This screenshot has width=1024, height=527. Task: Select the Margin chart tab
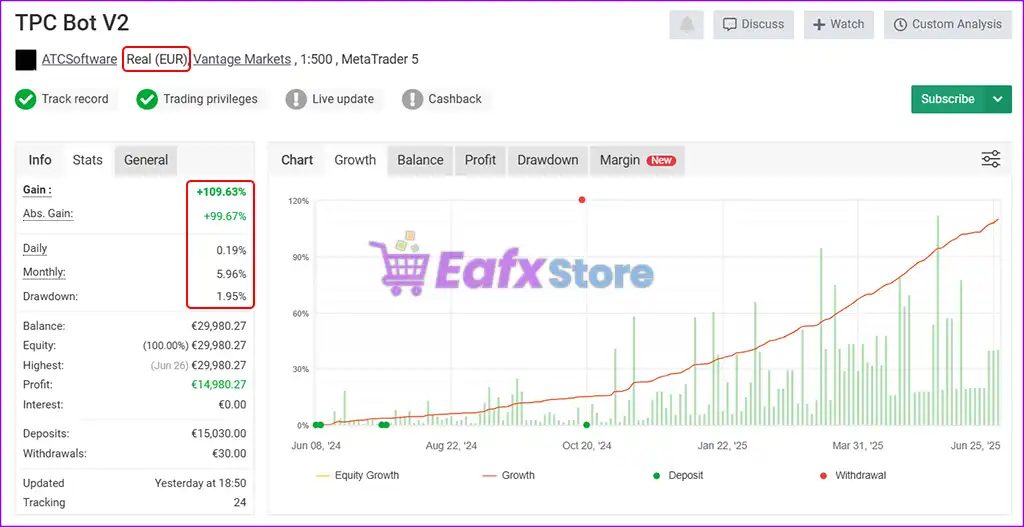637,160
